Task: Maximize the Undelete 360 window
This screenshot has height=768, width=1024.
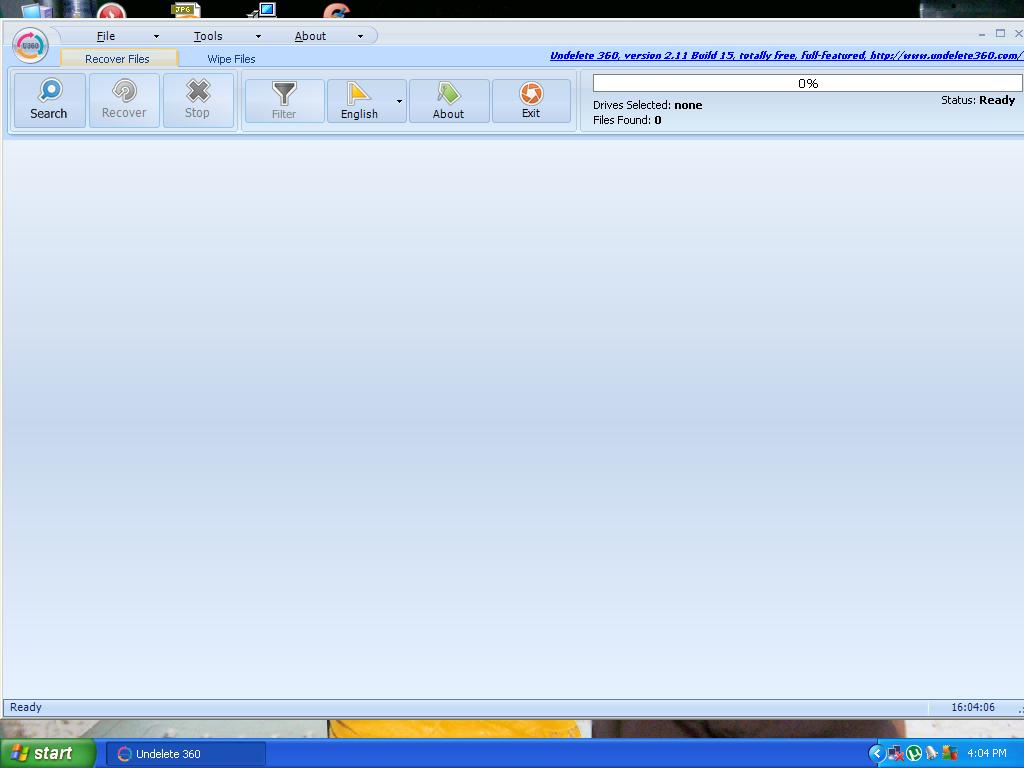Action: pos(1000,33)
